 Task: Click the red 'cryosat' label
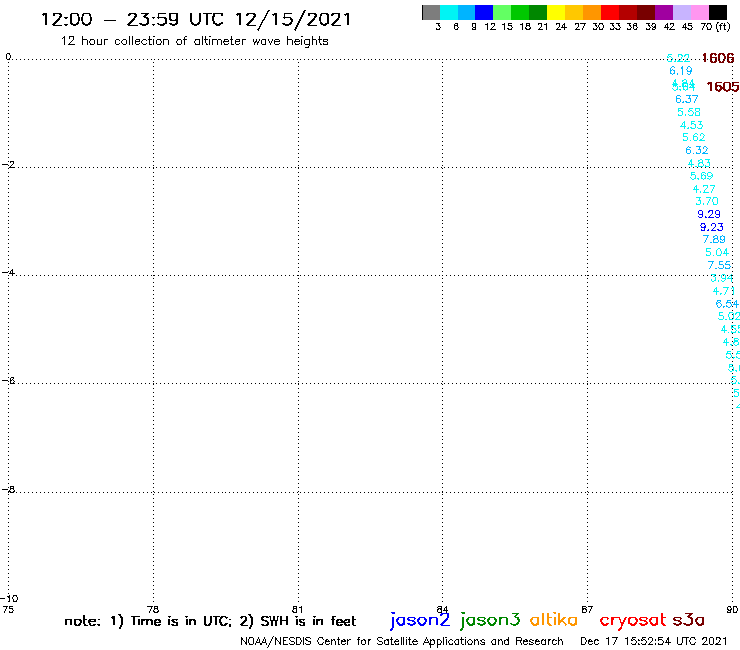(x=633, y=620)
